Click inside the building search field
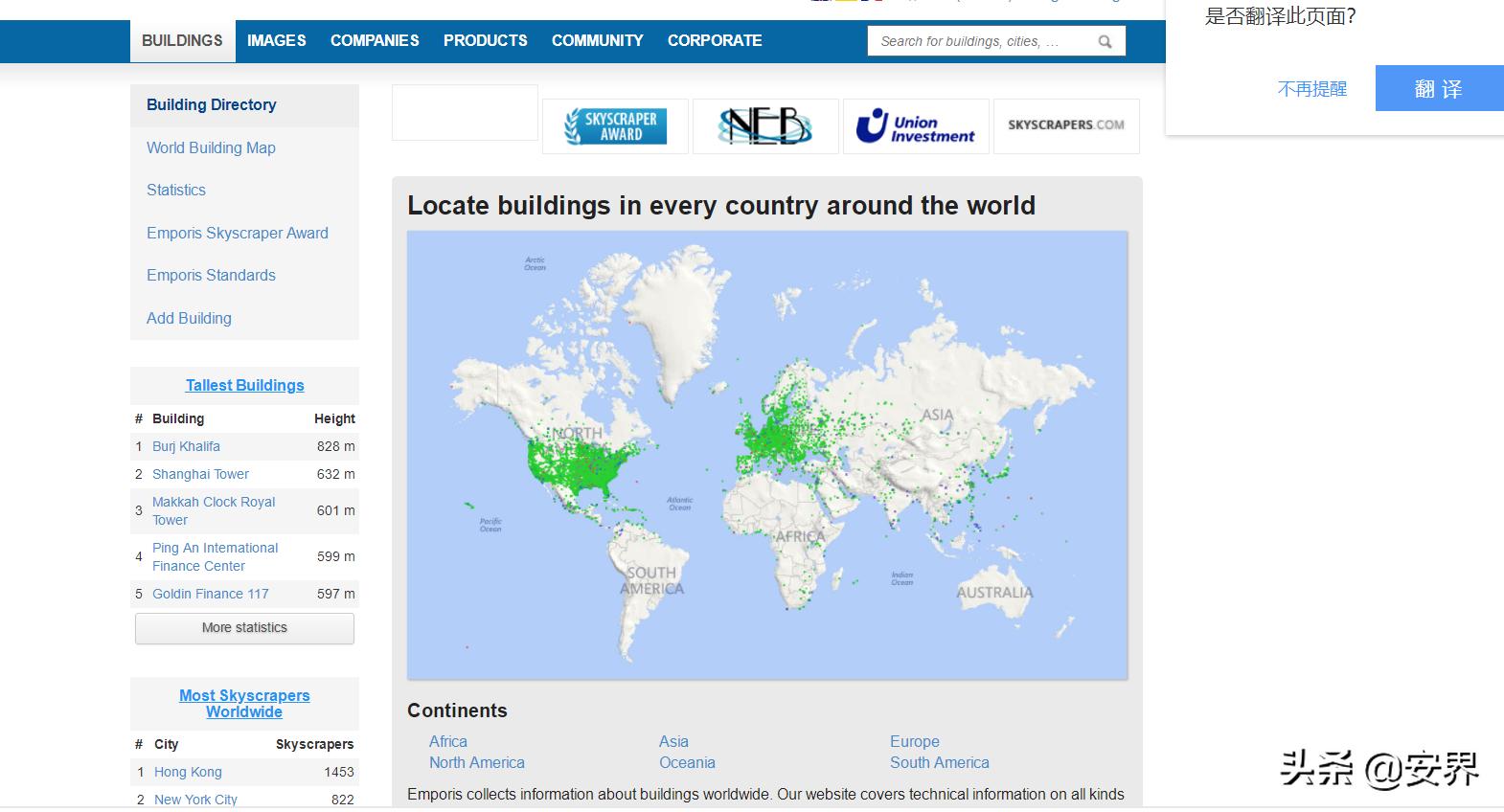The width and height of the screenshot is (1504, 812). (x=977, y=41)
